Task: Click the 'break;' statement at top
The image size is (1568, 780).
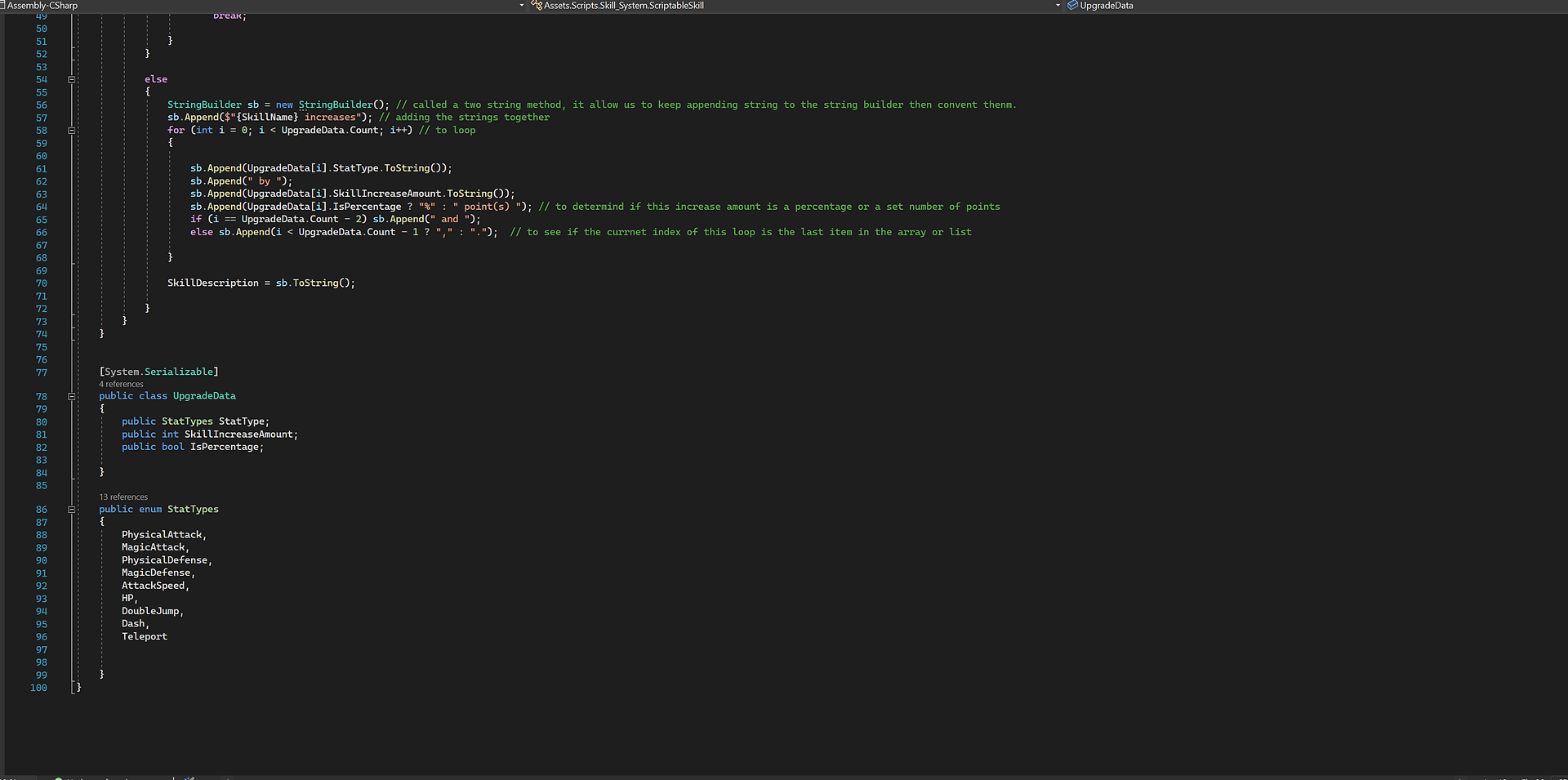Action: pyautogui.click(x=229, y=16)
